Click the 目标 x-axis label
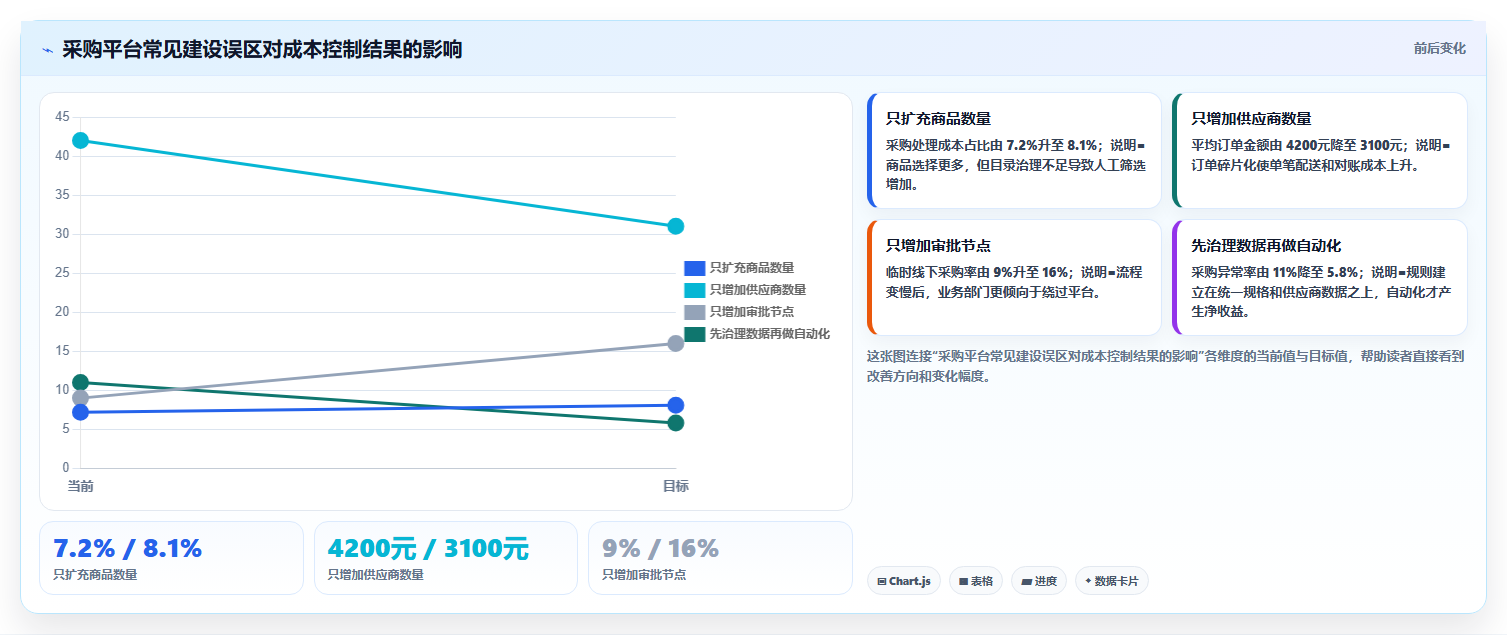Screen dimensions: 1507x635 click(x=675, y=486)
